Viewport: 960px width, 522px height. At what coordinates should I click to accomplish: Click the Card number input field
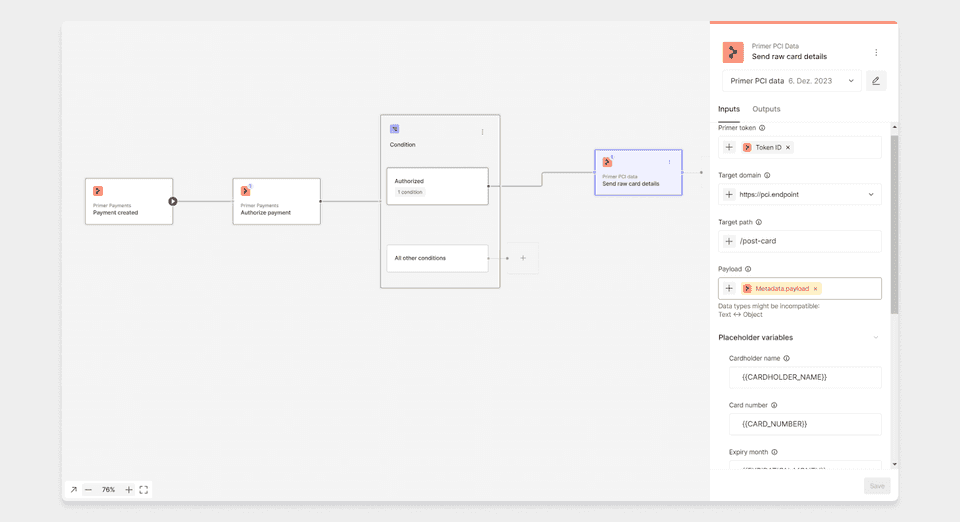point(805,424)
